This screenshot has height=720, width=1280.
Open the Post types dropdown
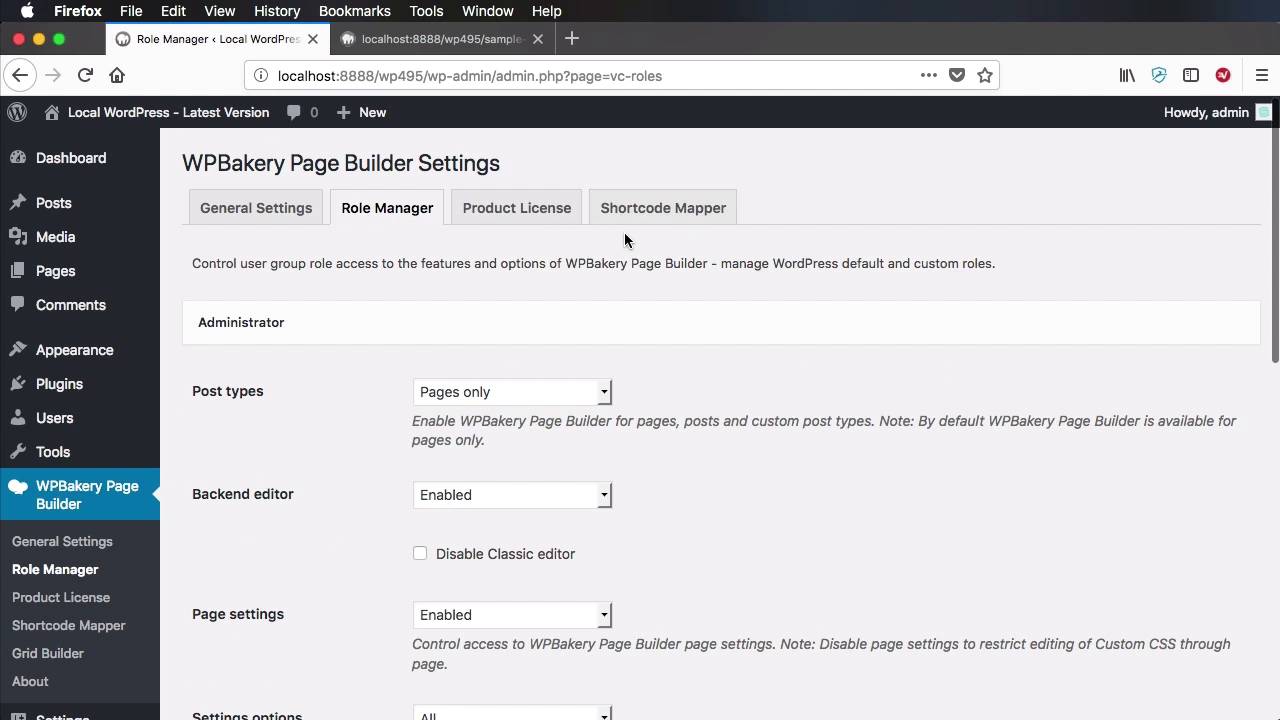pyautogui.click(x=512, y=392)
